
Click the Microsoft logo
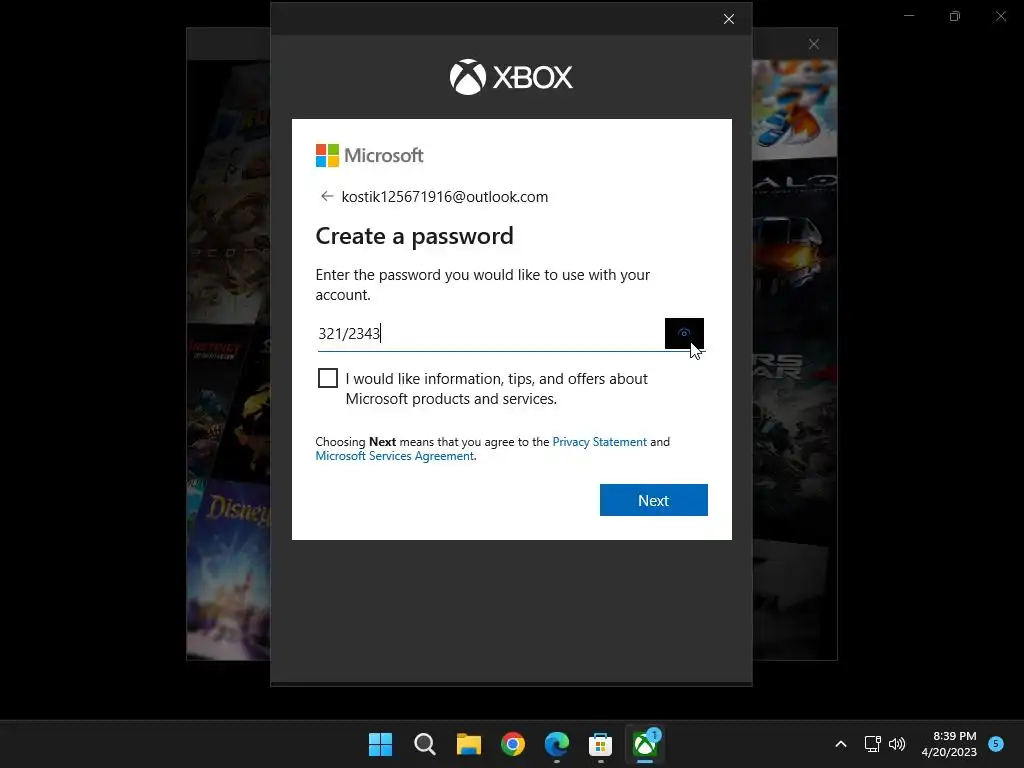pos(370,155)
